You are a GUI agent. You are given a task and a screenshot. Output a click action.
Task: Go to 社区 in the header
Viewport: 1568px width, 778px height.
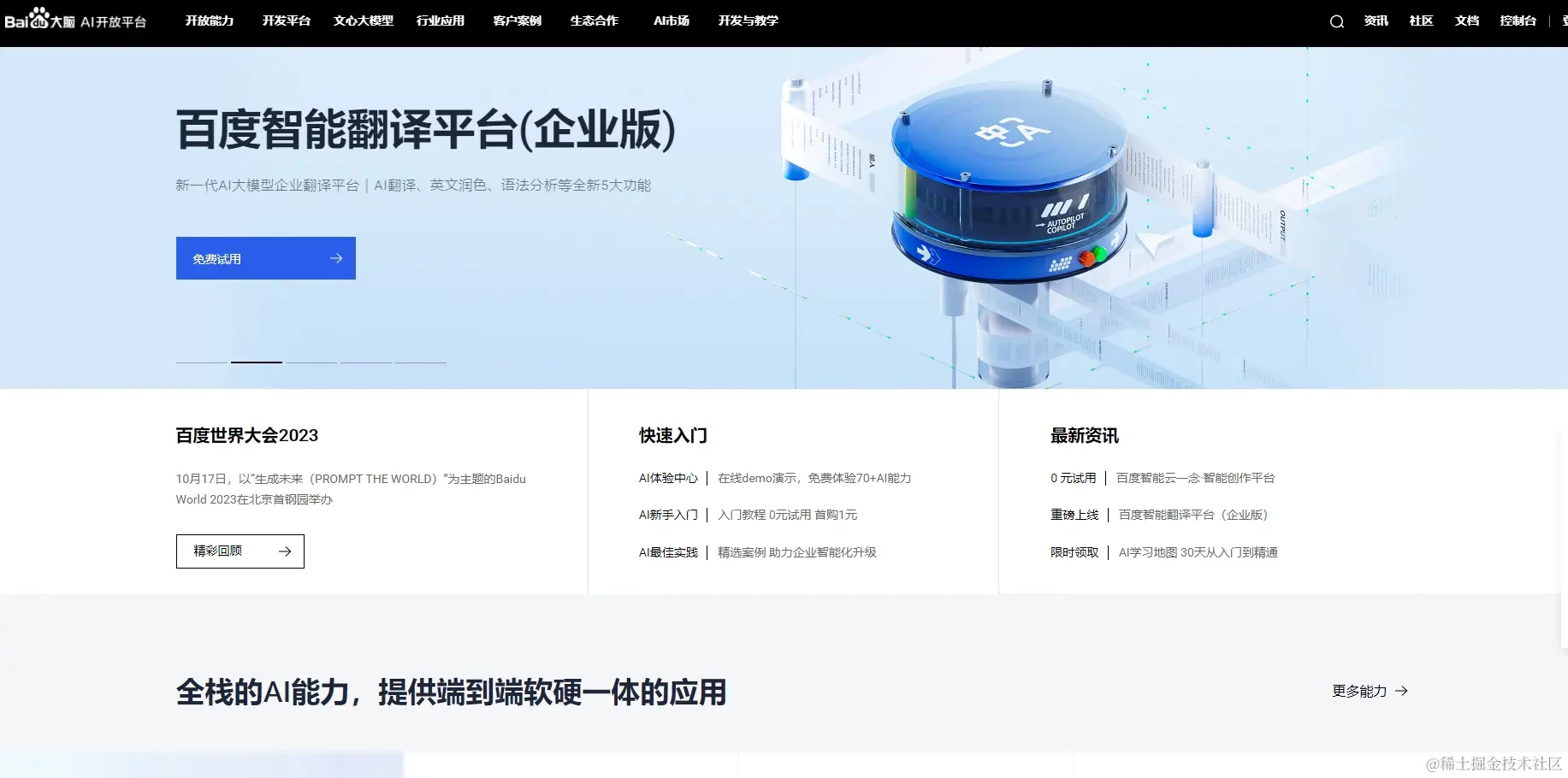coord(1421,21)
